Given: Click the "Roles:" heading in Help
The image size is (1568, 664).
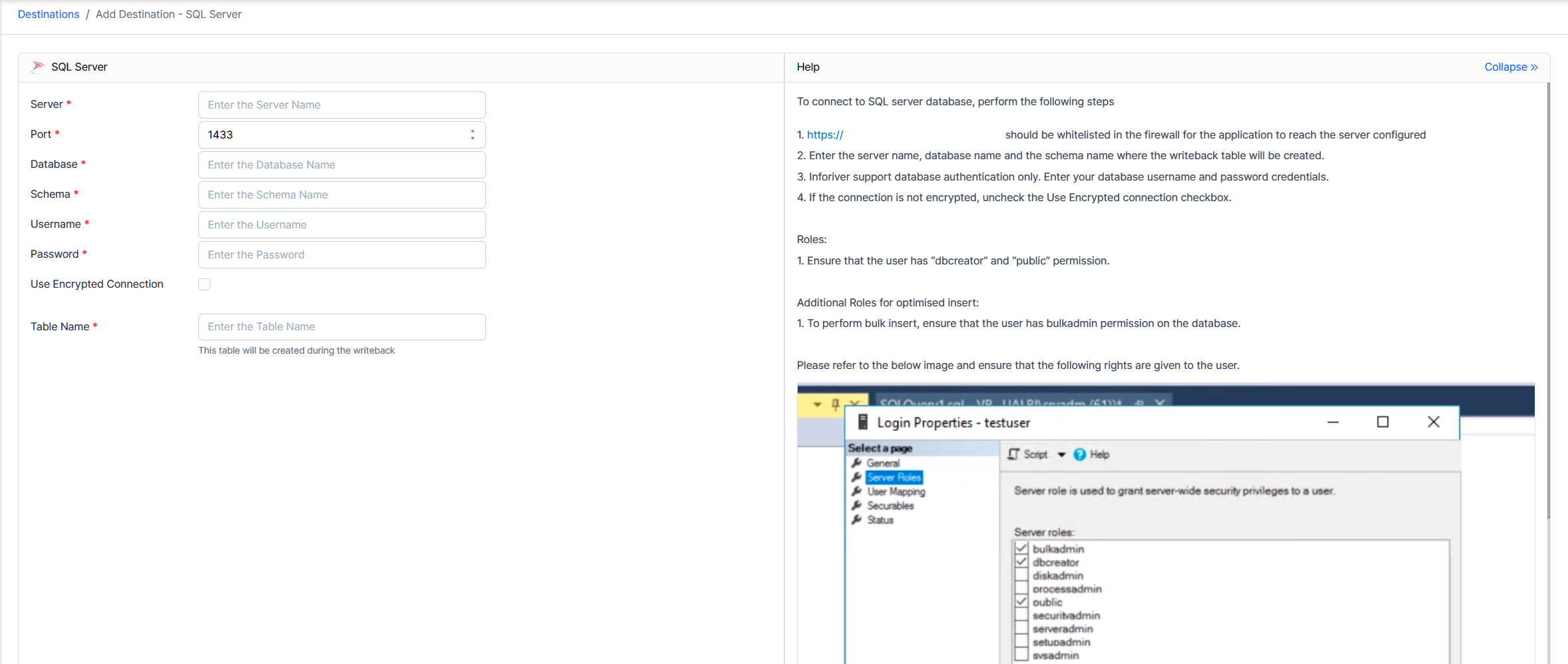Looking at the screenshot, I should click(812, 239).
